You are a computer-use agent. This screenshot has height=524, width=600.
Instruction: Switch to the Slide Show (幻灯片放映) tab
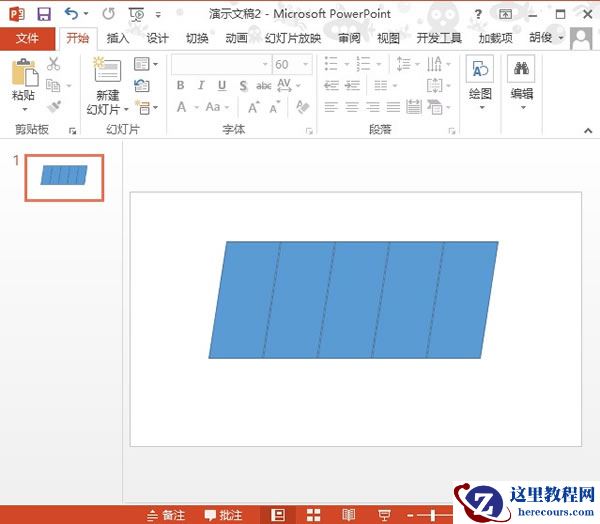click(x=293, y=38)
